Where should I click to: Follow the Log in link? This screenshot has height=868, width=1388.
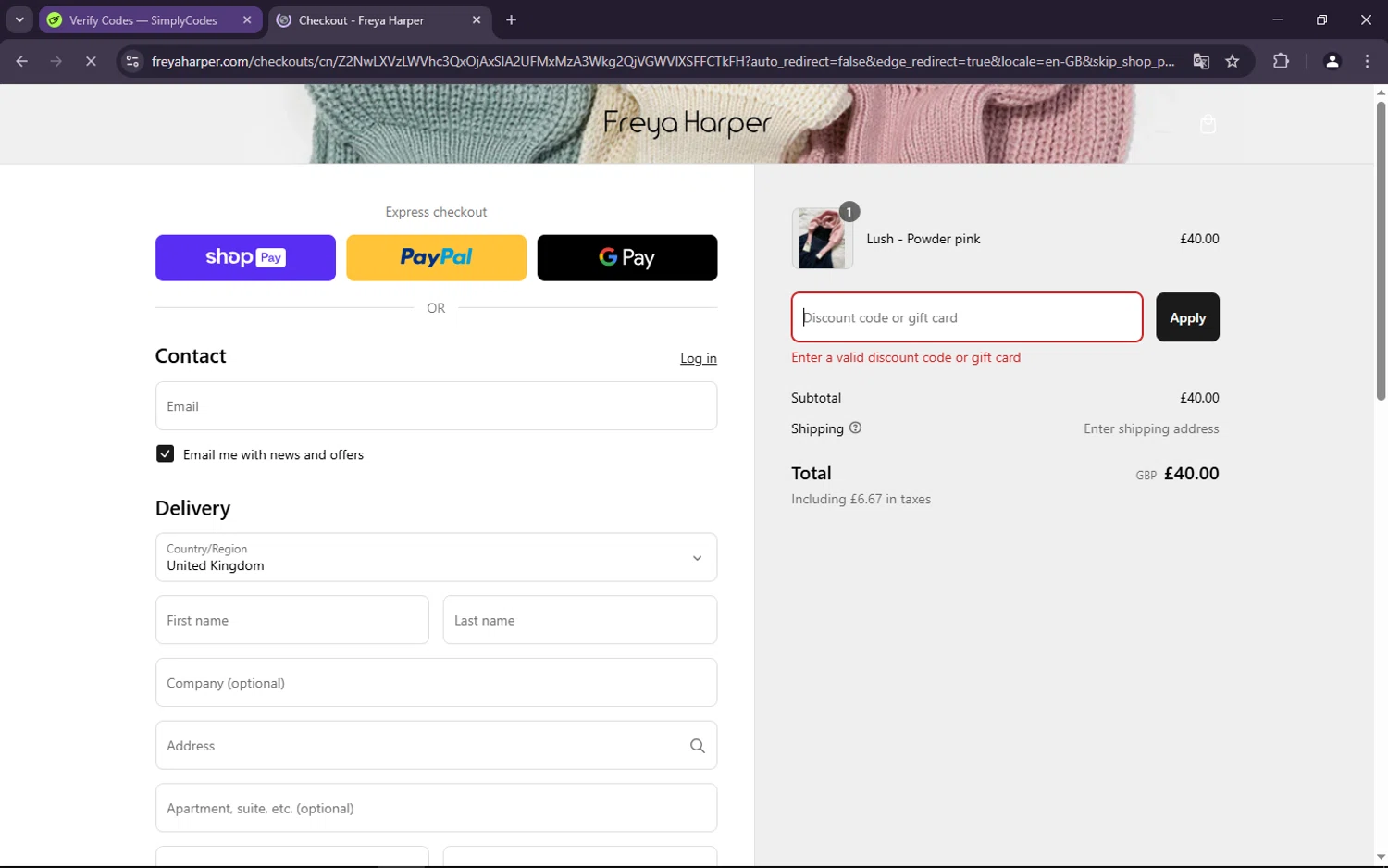click(699, 358)
